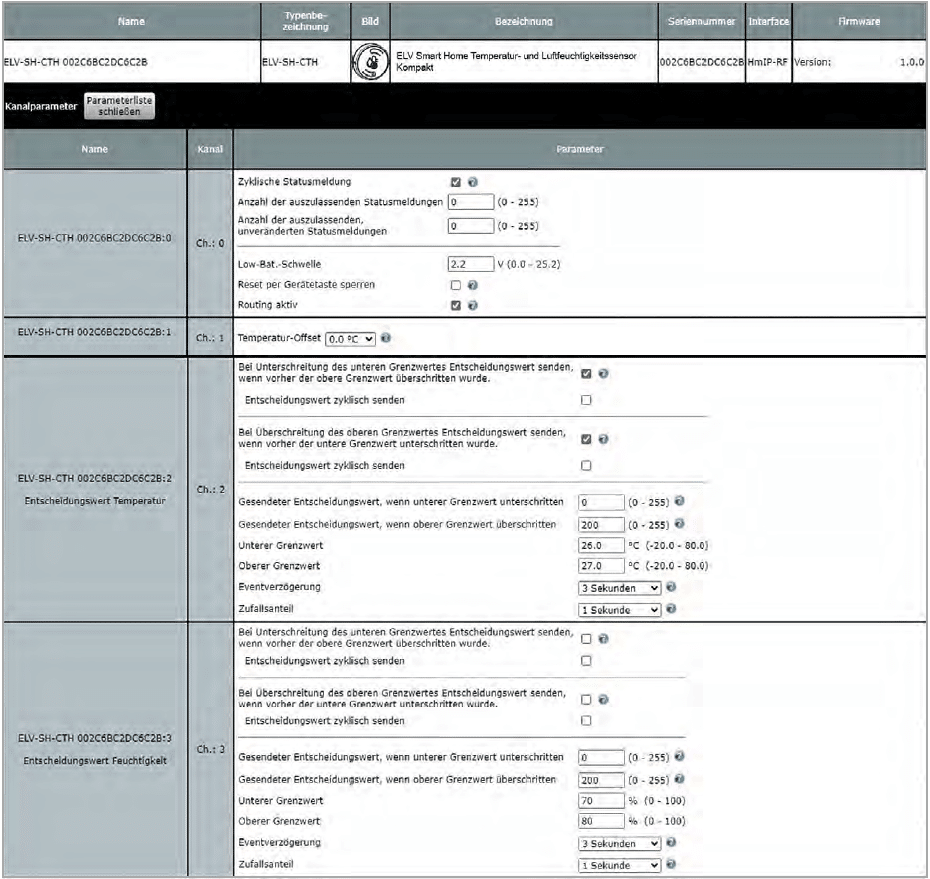
Task: Click Ch. 2 Unterer Grenzwert field 26.0
Action: pyautogui.click(x=601, y=545)
